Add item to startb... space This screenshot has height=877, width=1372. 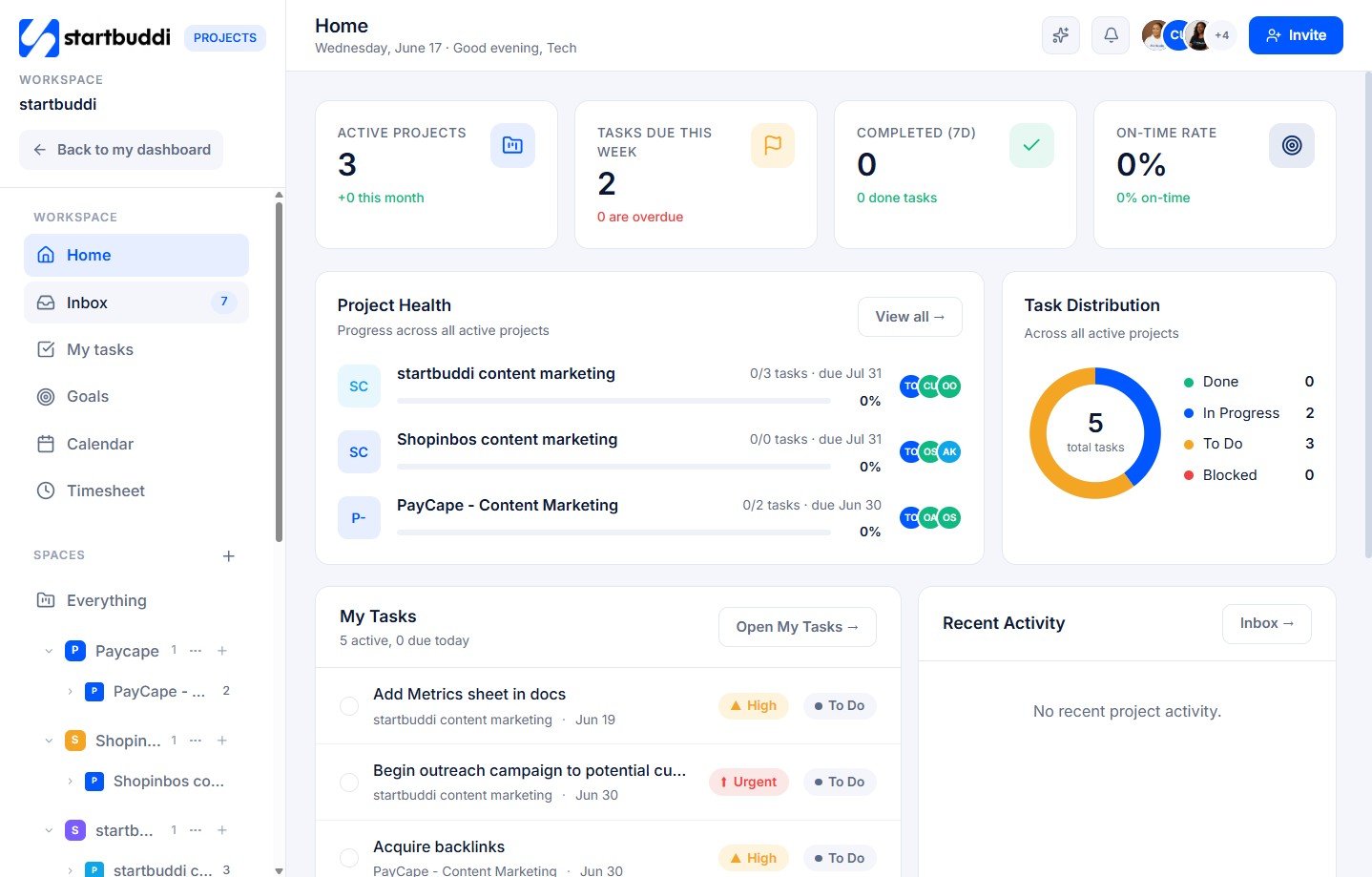click(x=222, y=829)
